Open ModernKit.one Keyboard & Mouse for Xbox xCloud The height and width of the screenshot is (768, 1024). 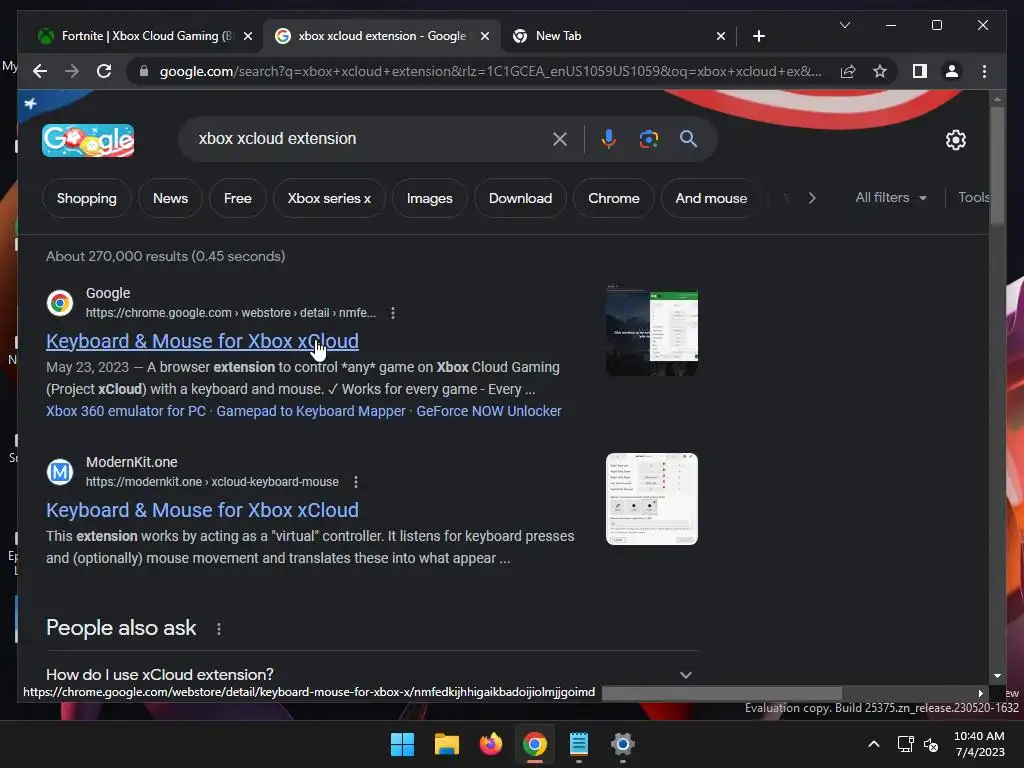tap(202, 510)
